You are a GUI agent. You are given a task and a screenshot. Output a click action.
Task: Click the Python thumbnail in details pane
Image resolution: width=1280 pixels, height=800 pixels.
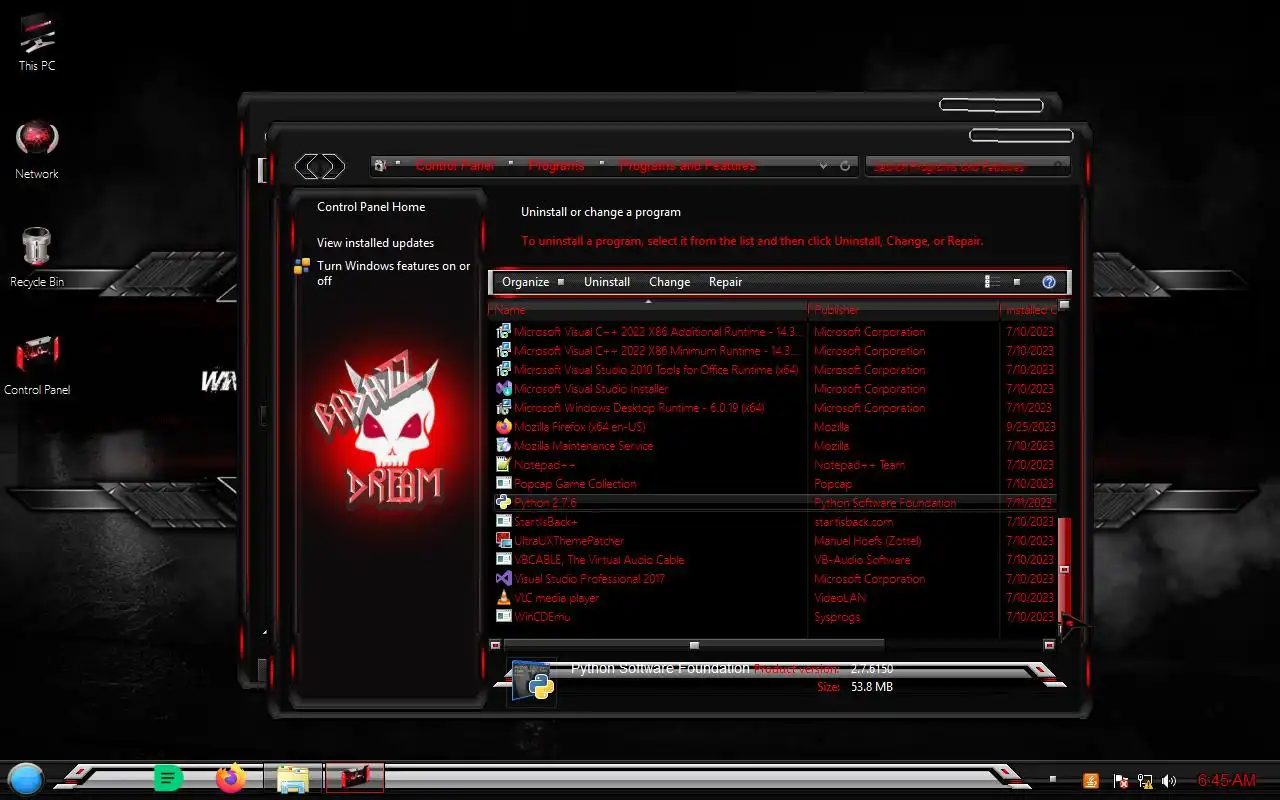pos(532,683)
